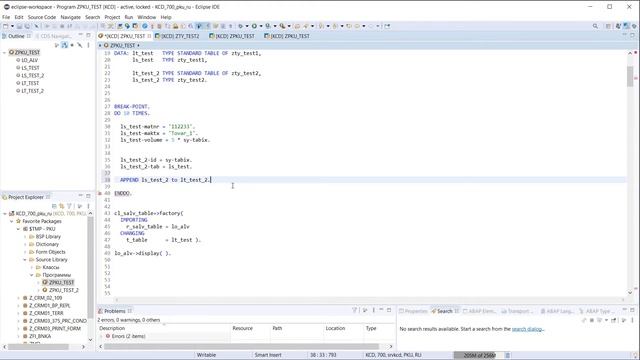Screen dimensions: 640x360
Task: Click the Description column header in Problems
Action: pyautogui.click(x=112, y=328)
